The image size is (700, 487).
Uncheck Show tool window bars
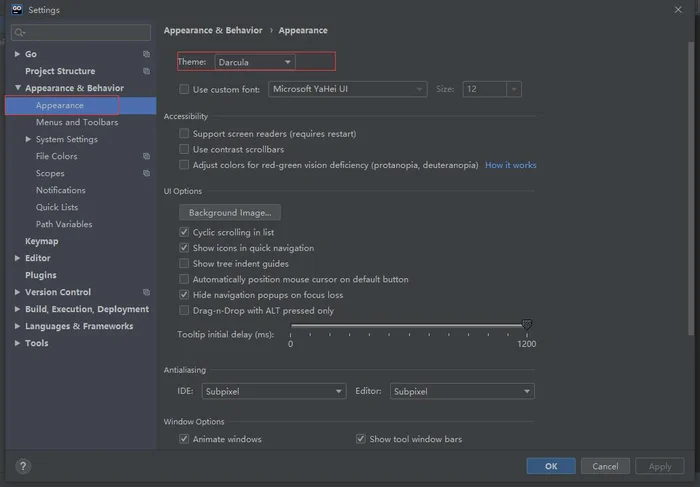click(x=361, y=439)
